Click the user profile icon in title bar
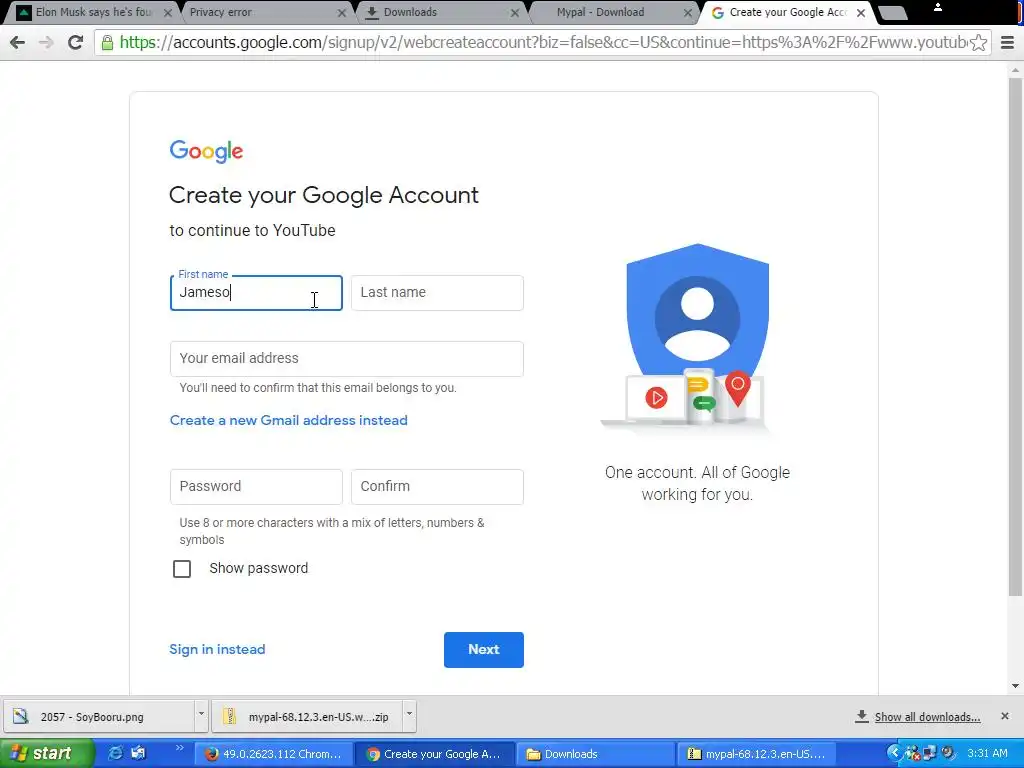 click(937, 7)
